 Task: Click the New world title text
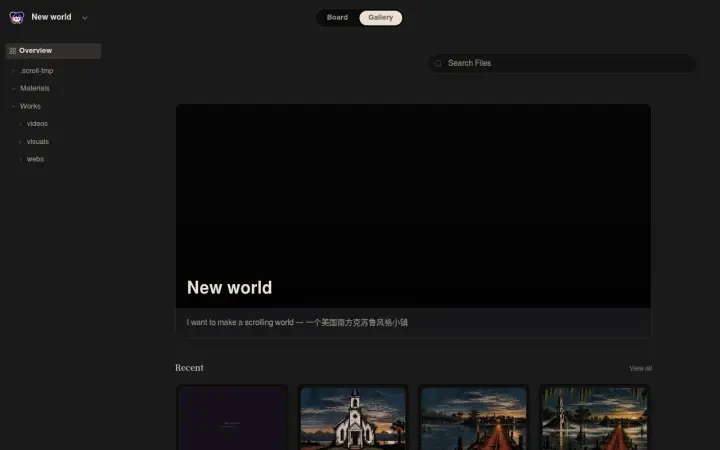coord(229,288)
